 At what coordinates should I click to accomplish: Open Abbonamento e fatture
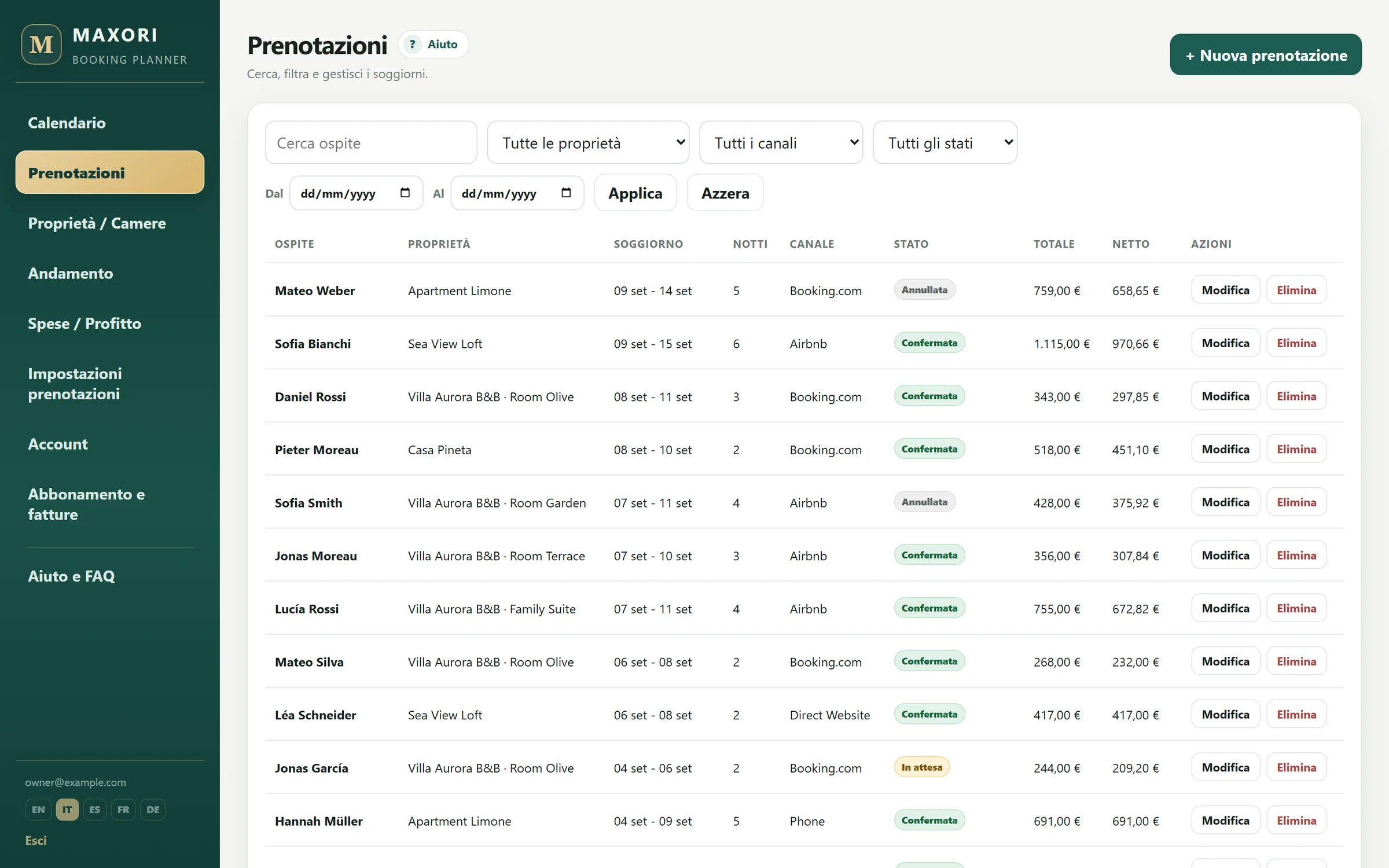click(x=109, y=504)
